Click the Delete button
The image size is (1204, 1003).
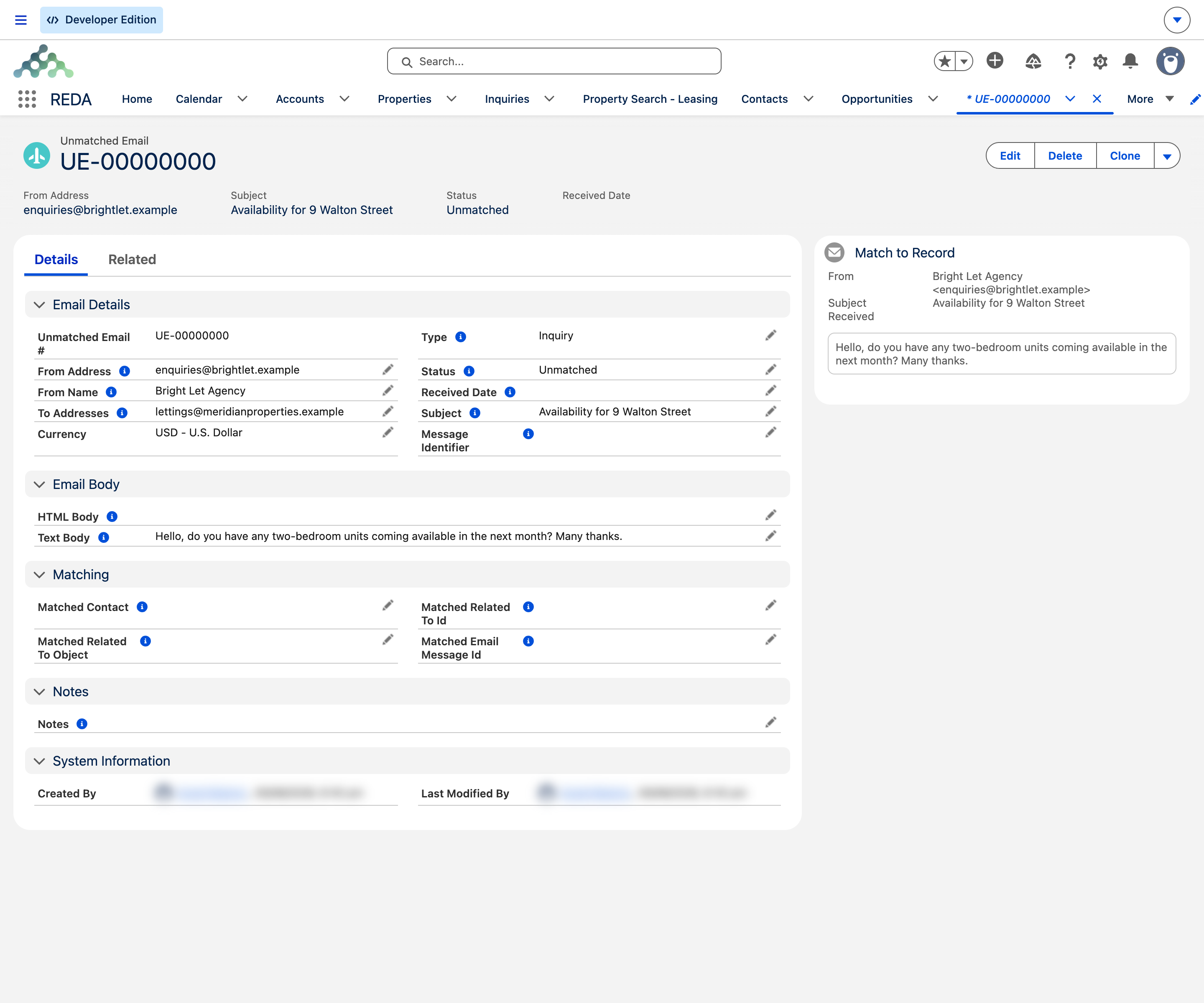coord(1065,156)
